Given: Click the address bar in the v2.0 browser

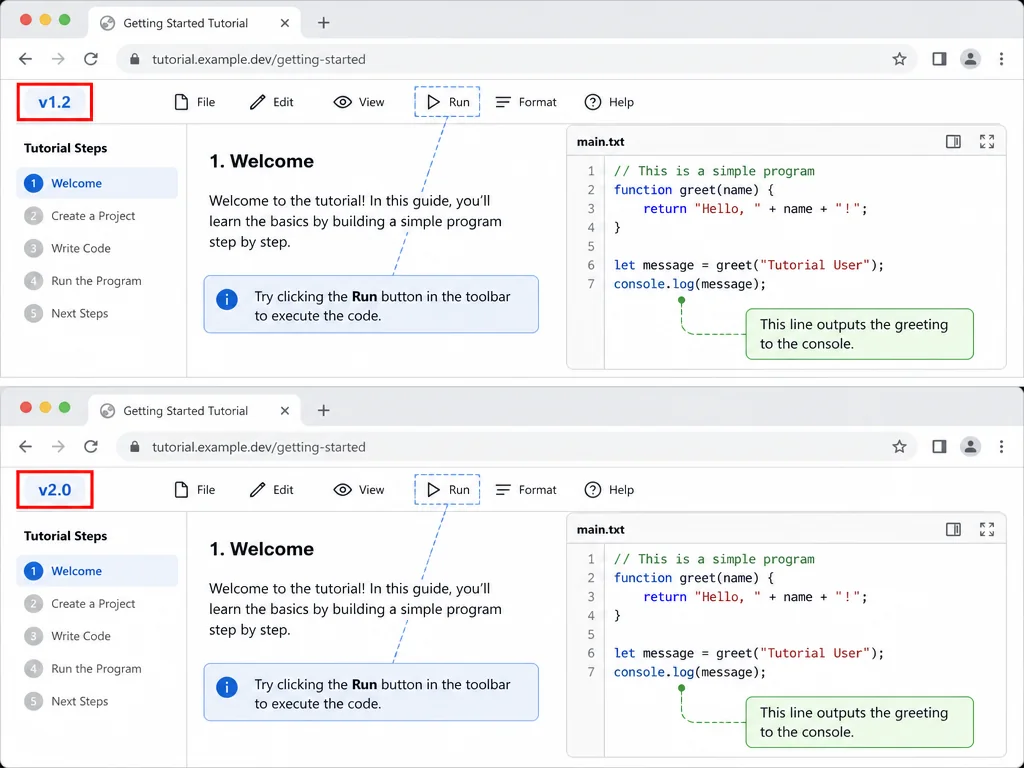Looking at the screenshot, I should [x=509, y=447].
